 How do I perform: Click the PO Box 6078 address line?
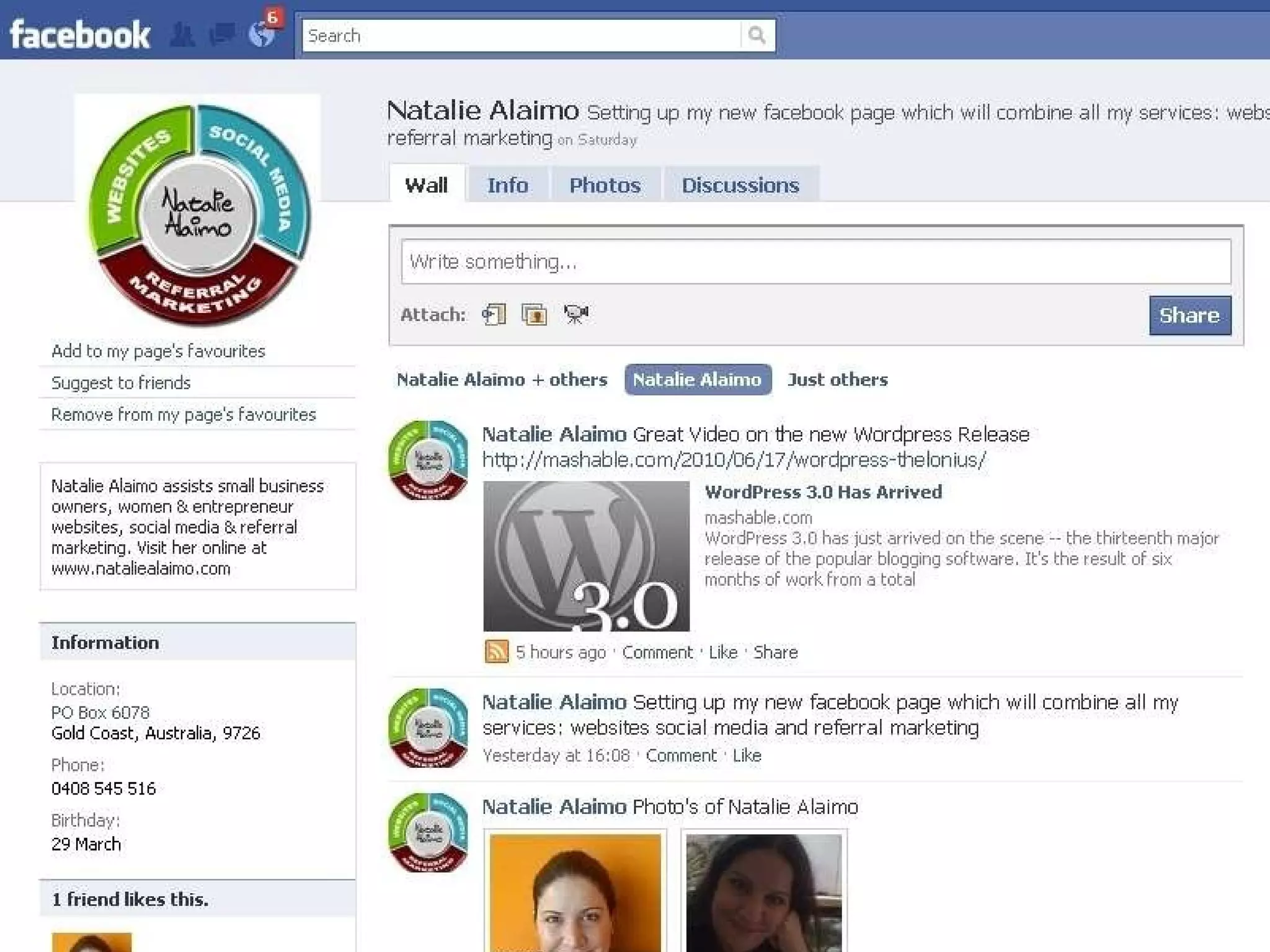100,712
